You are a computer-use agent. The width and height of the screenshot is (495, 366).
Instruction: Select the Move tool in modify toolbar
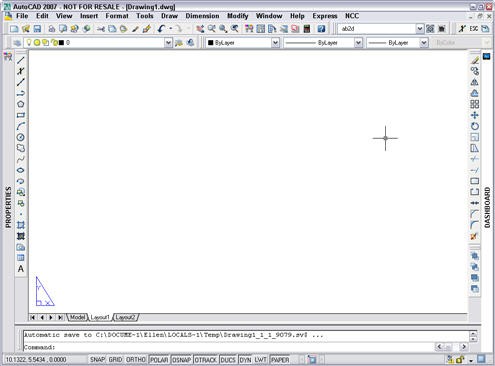tap(475, 115)
